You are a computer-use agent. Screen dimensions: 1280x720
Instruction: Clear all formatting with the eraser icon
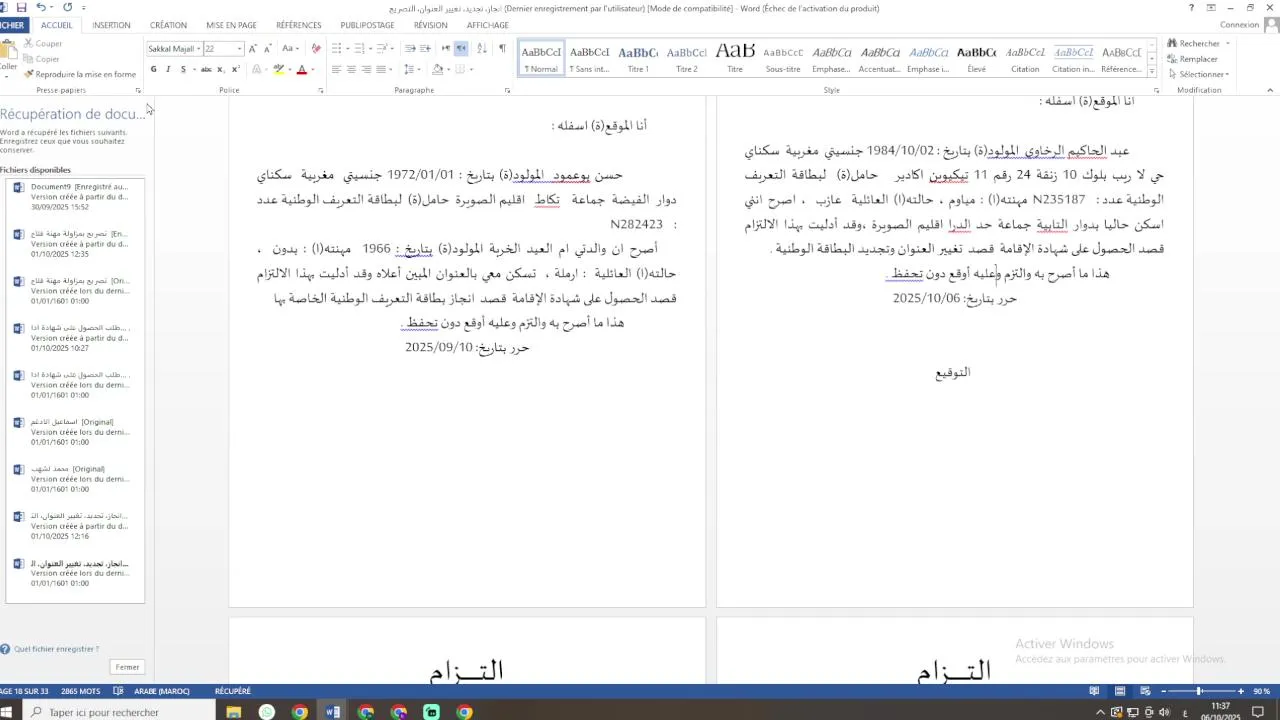(316, 49)
